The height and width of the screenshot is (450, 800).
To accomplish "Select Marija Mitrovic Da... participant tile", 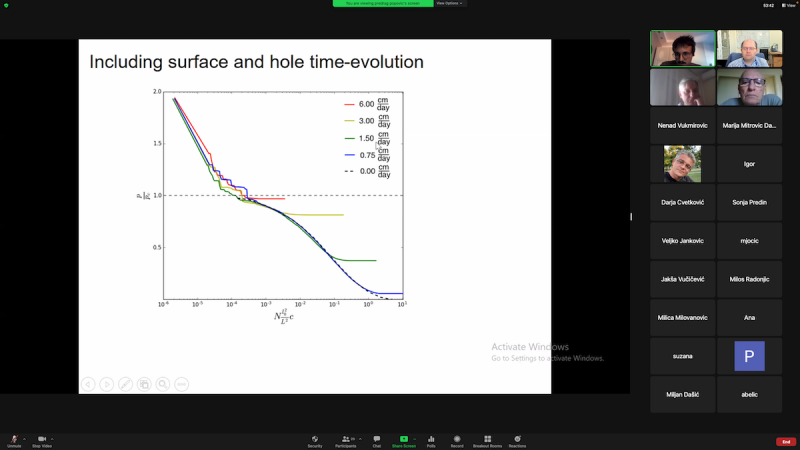I will tap(749, 126).
